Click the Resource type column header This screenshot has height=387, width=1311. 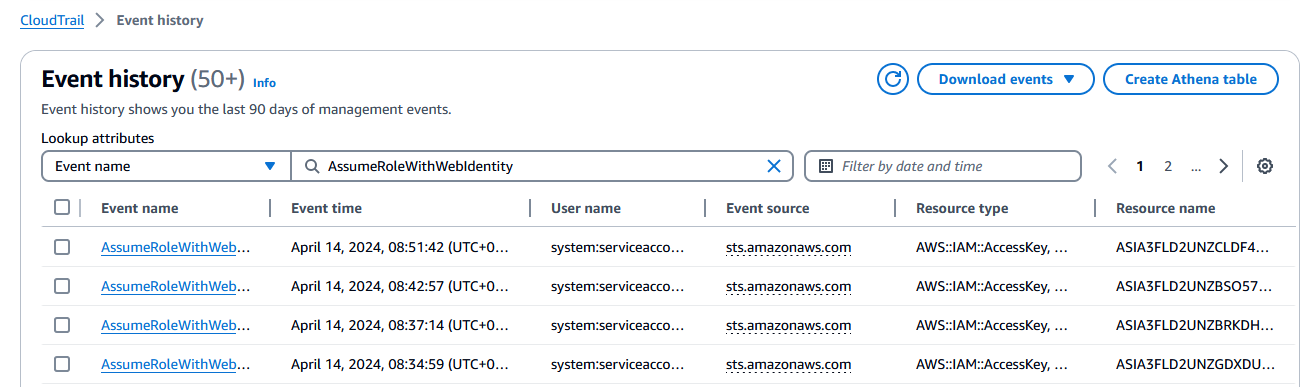962,208
